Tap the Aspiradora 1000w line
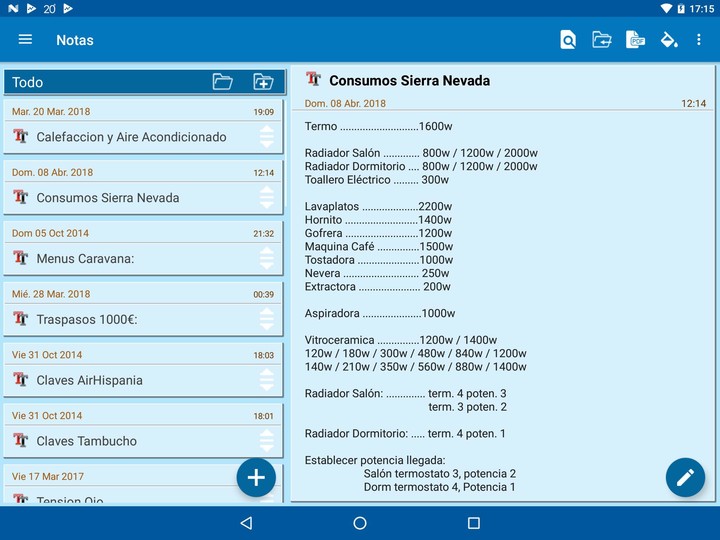Viewport: 720px width, 540px height. pyautogui.click(x=380, y=313)
